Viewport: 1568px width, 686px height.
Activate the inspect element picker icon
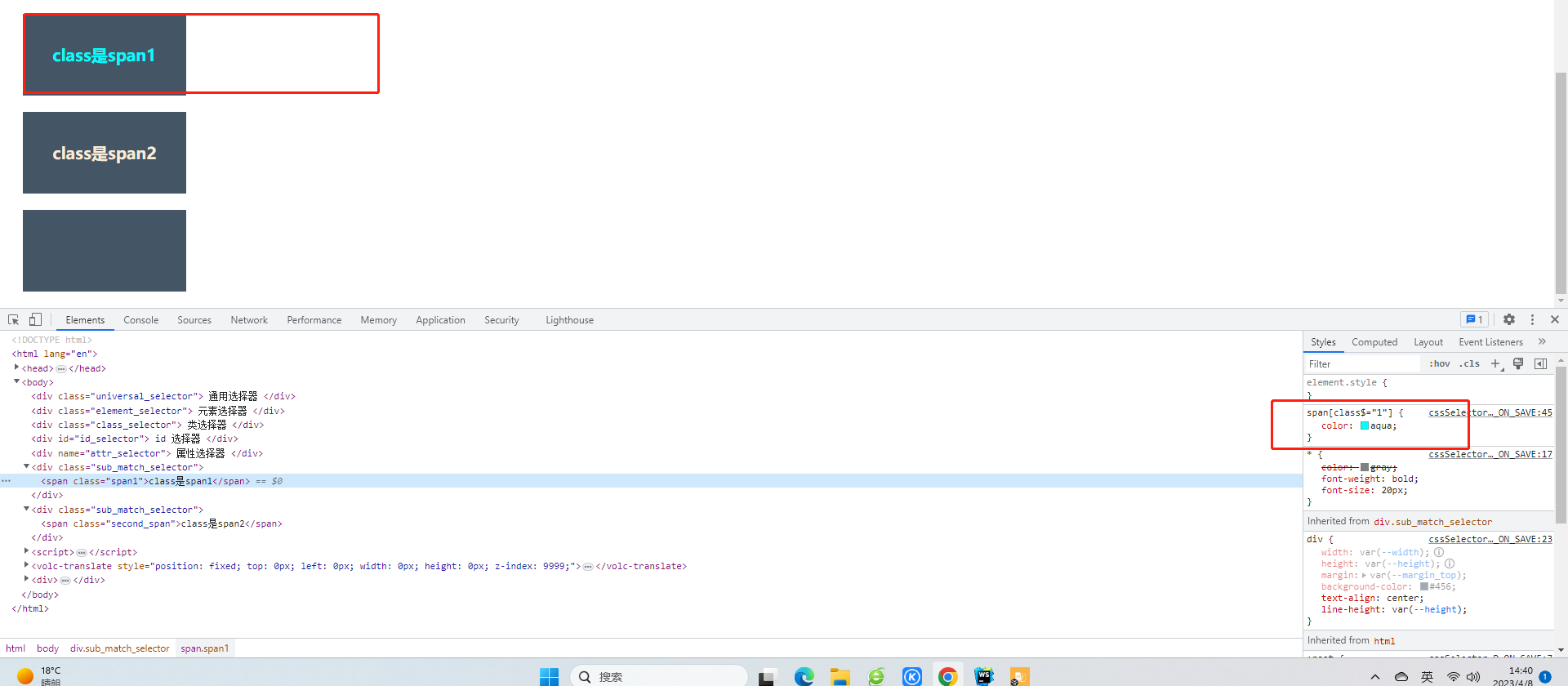click(13, 319)
